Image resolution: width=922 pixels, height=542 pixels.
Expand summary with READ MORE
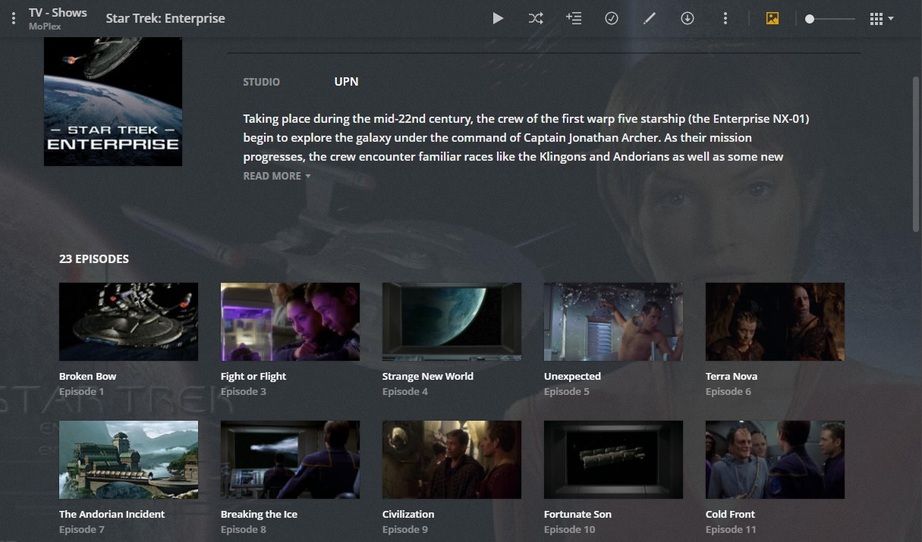coord(276,176)
